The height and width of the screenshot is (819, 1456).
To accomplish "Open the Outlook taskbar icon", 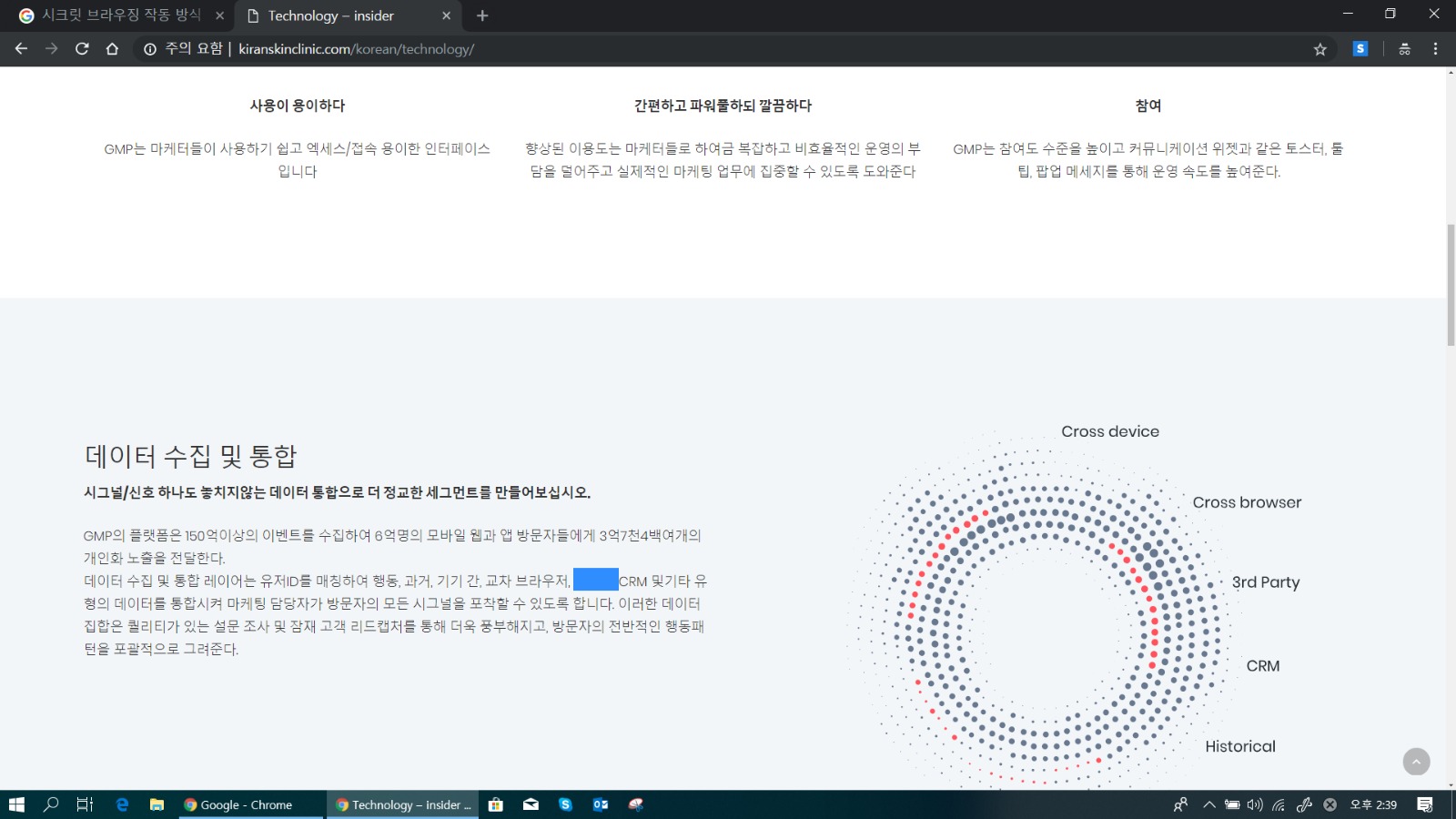I will tap(601, 804).
